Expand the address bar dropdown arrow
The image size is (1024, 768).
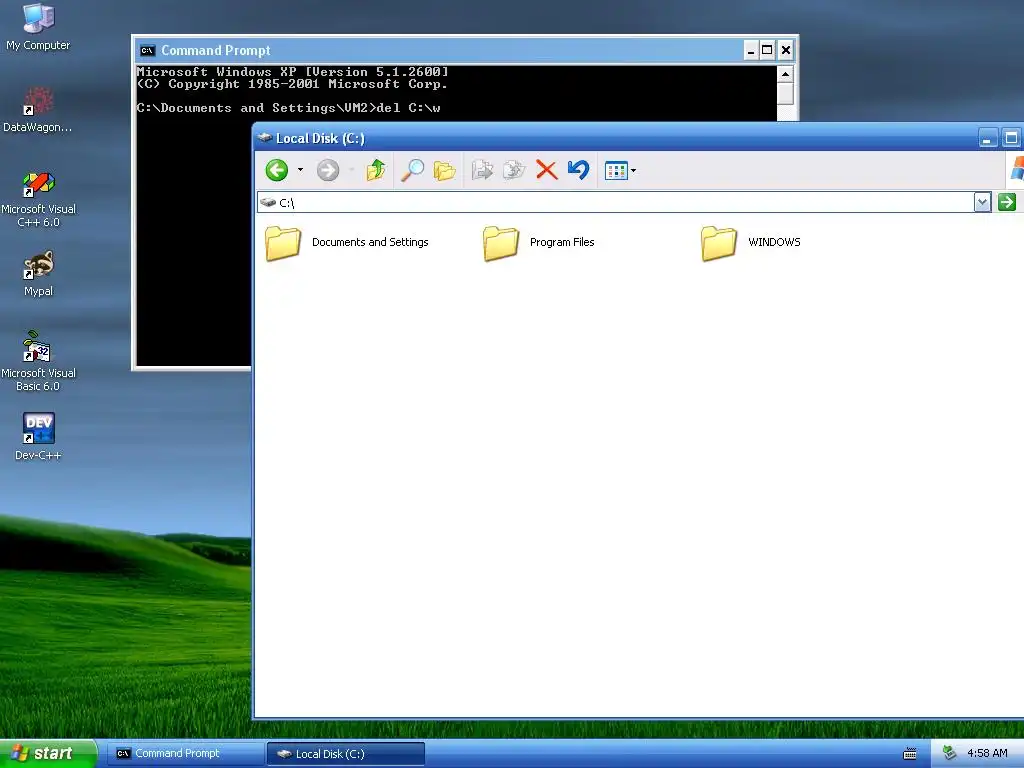click(982, 202)
